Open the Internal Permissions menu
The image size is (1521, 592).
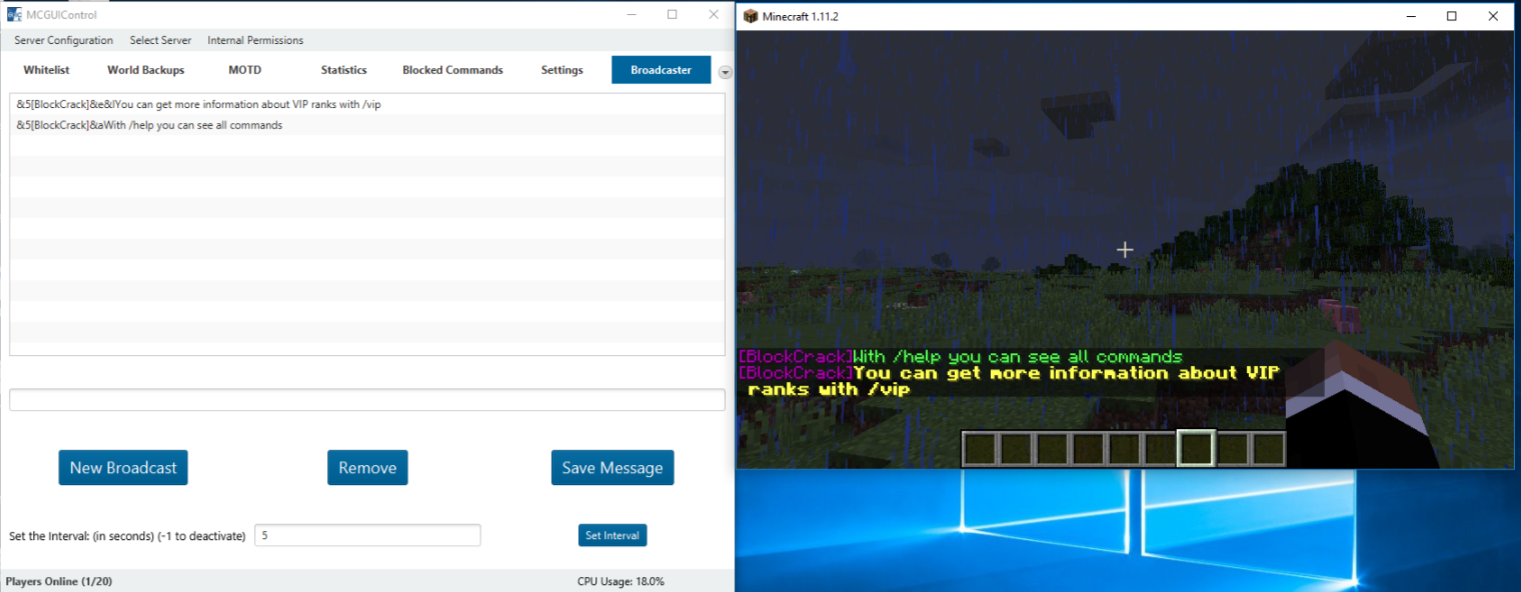(x=255, y=41)
